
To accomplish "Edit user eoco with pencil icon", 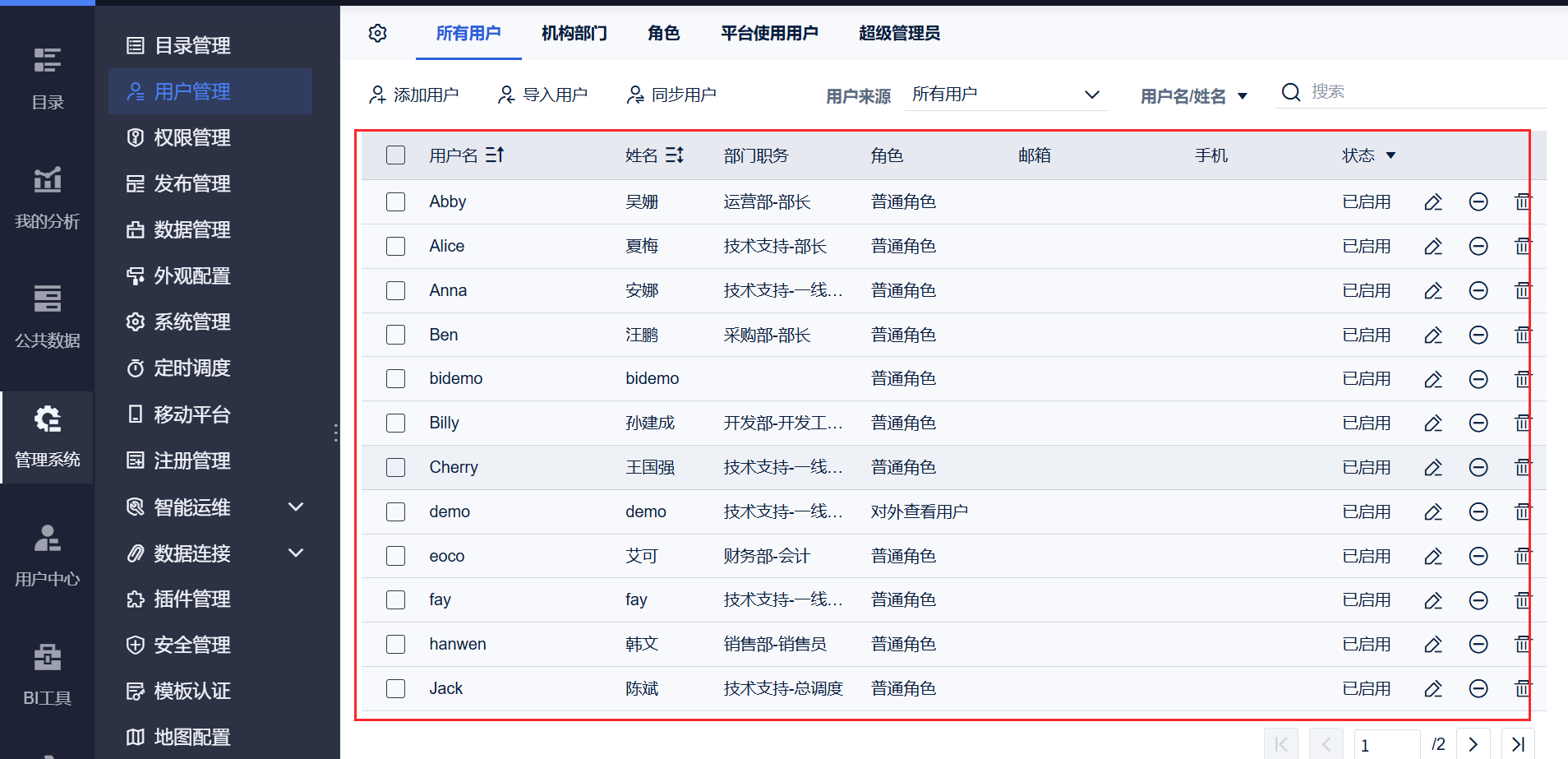I will pos(1433,556).
